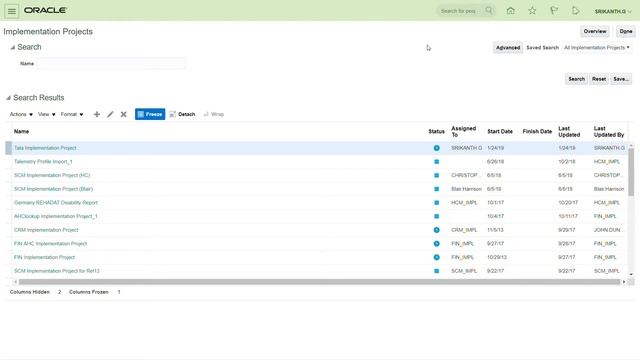Click status icon for SCM Implementation Project (HC)

[x=436, y=175]
